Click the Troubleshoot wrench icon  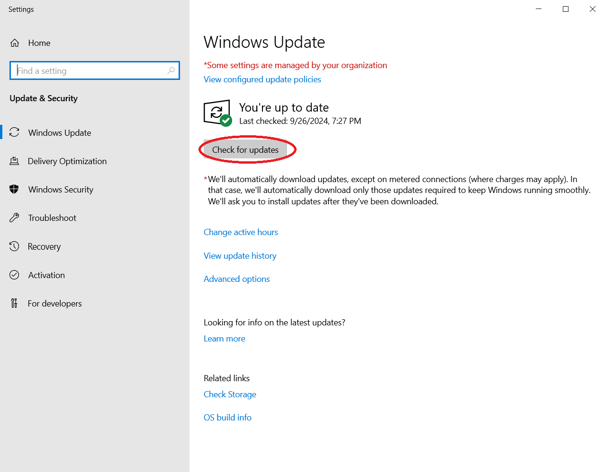(15, 218)
